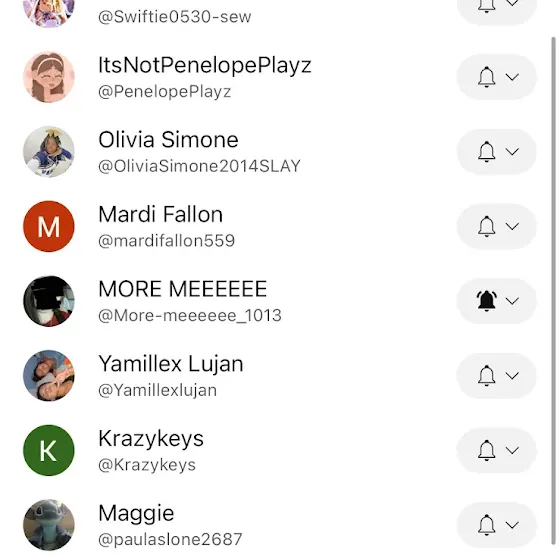Screen dimensions: 560x560
Task: Expand notification chevron for MORE MEEEEEE
Action: click(512, 301)
